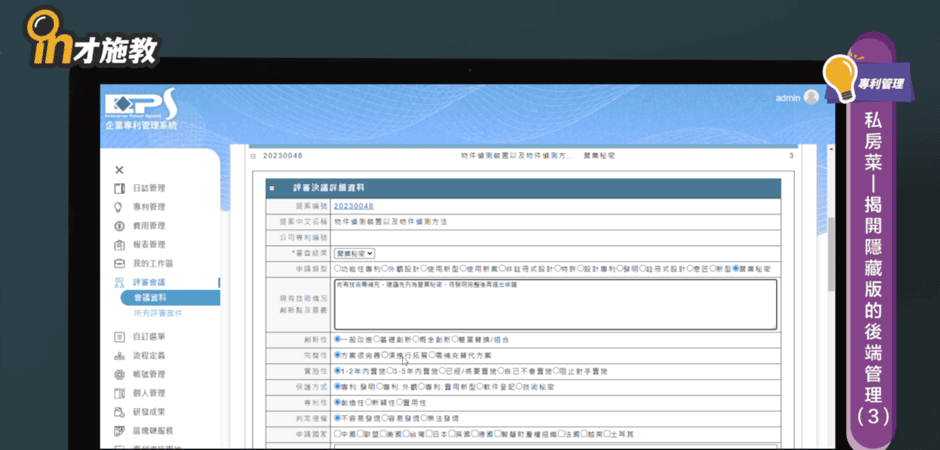Close the sidebar with the X icon
Image resolution: width=940 pixels, height=450 pixels.
tap(119, 170)
